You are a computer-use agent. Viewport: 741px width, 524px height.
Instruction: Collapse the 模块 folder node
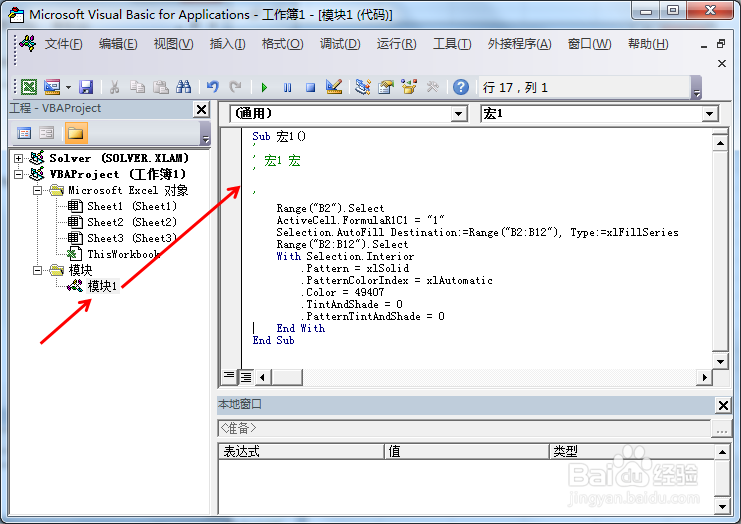[37, 270]
